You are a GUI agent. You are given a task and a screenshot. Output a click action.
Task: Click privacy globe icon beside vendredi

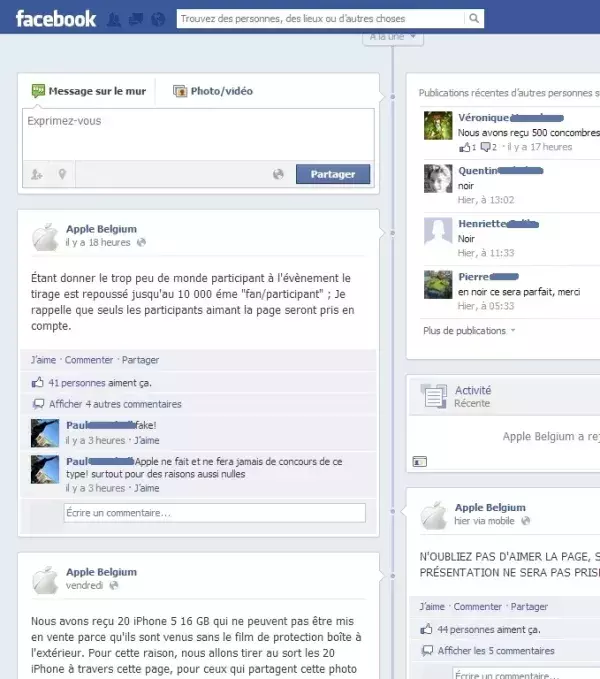114,585
